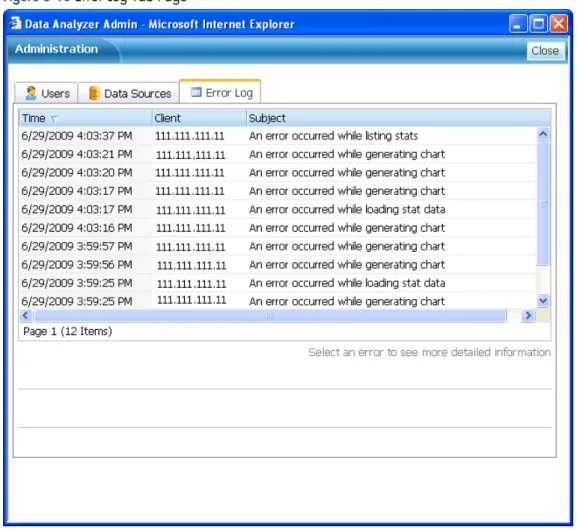Click the scroll left arrow below the list
This screenshot has width=577, height=530.
(x=25, y=315)
